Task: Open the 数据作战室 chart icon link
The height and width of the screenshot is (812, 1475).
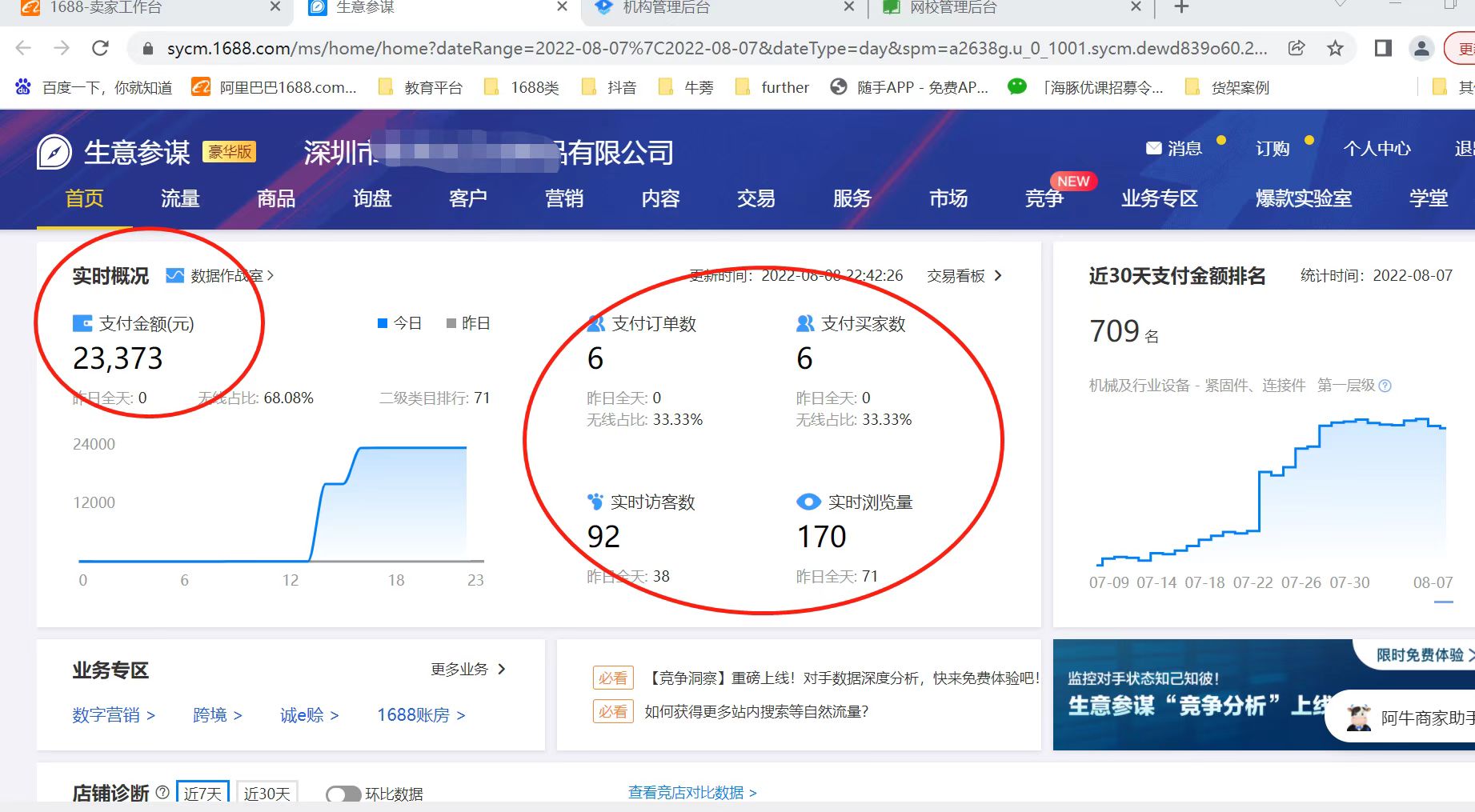Action: pos(174,276)
